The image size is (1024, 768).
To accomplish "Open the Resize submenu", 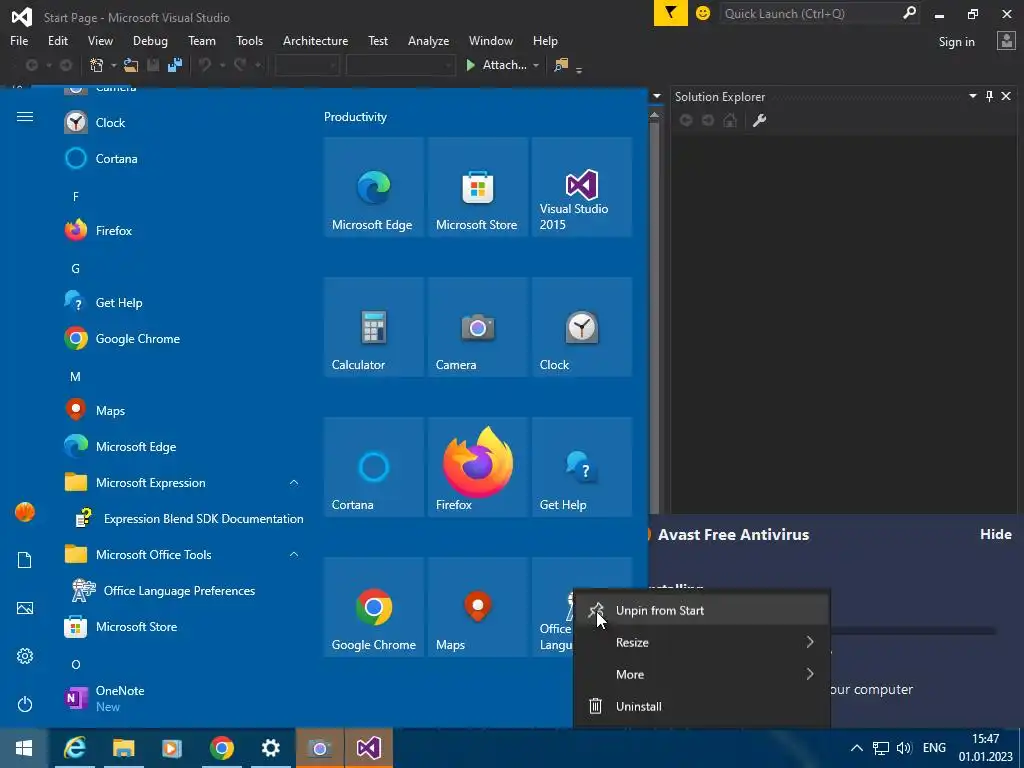I will click(x=702, y=643).
